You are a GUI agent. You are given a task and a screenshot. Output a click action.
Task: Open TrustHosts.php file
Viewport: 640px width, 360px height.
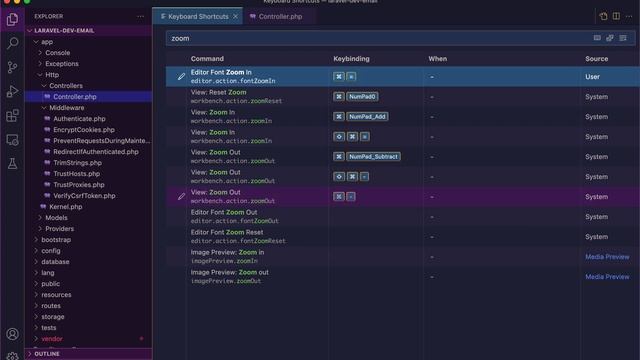[x=76, y=174]
